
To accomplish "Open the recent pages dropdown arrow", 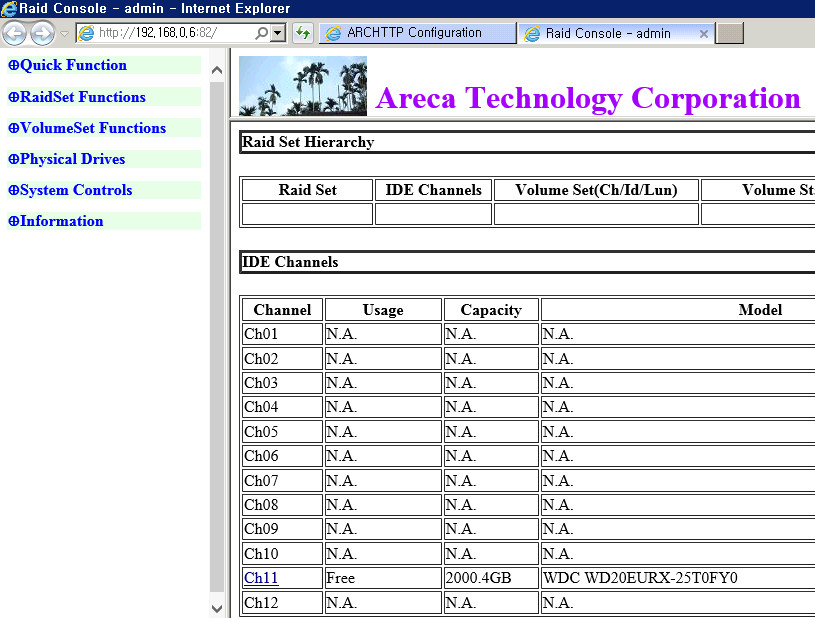I will coord(64,34).
